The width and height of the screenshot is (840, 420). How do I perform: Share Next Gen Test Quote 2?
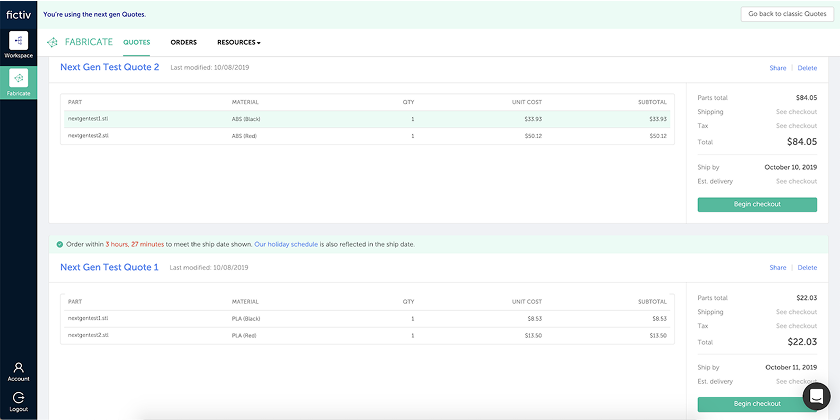coord(777,68)
